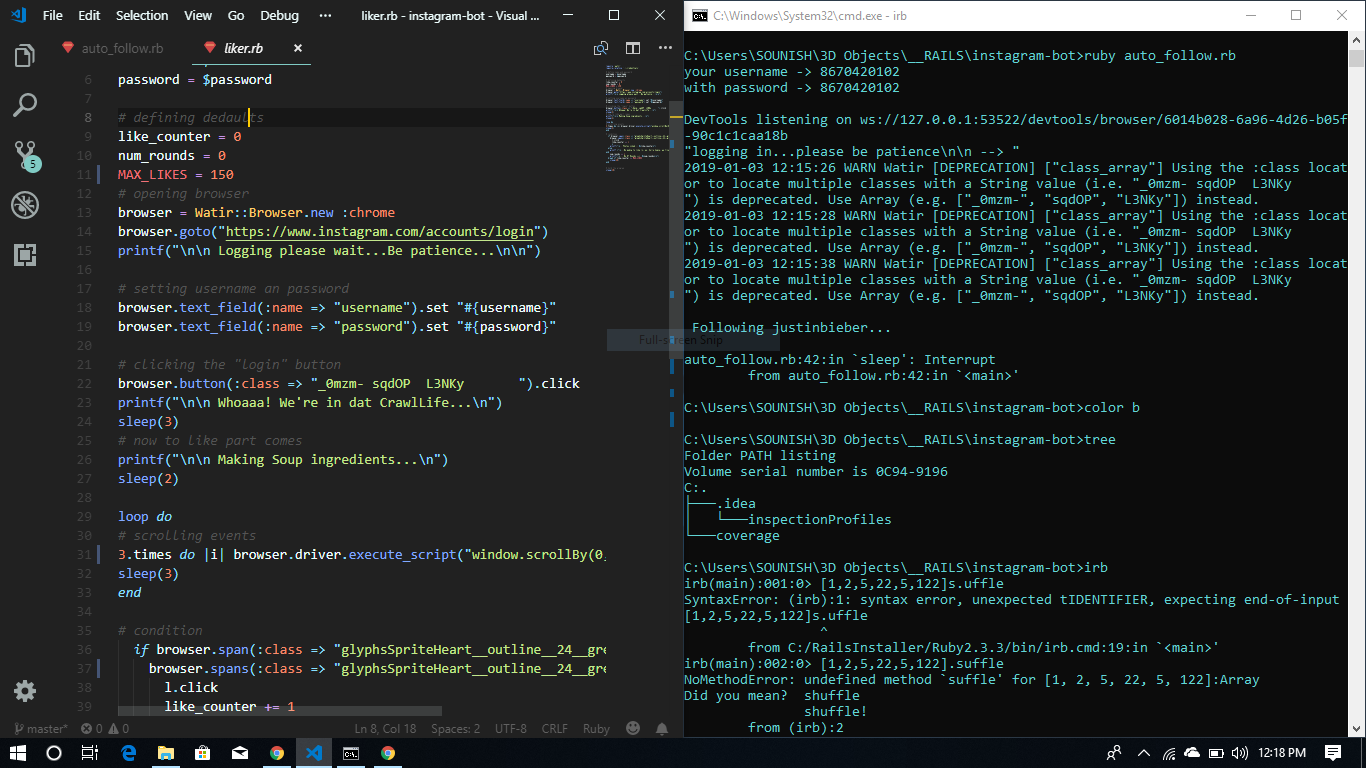Screen dimensions: 1366x768
Task: Open Wi-Fi network flyout in the tray
Action: (x=1167, y=753)
